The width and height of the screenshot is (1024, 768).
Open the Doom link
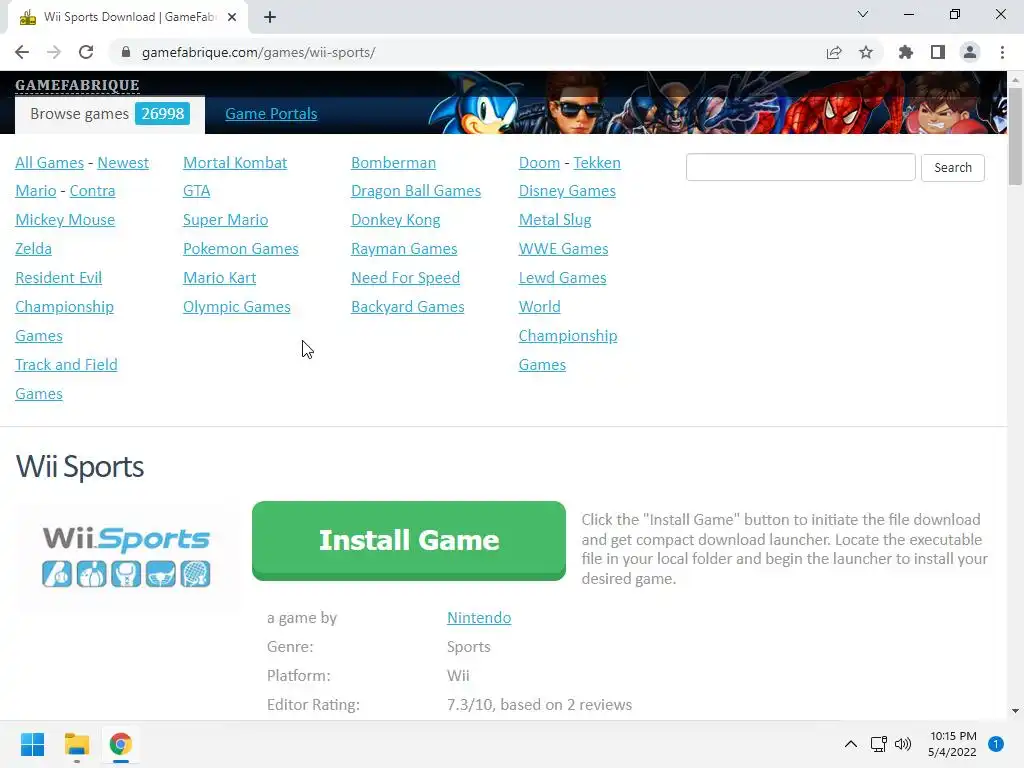tap(539, 163)
